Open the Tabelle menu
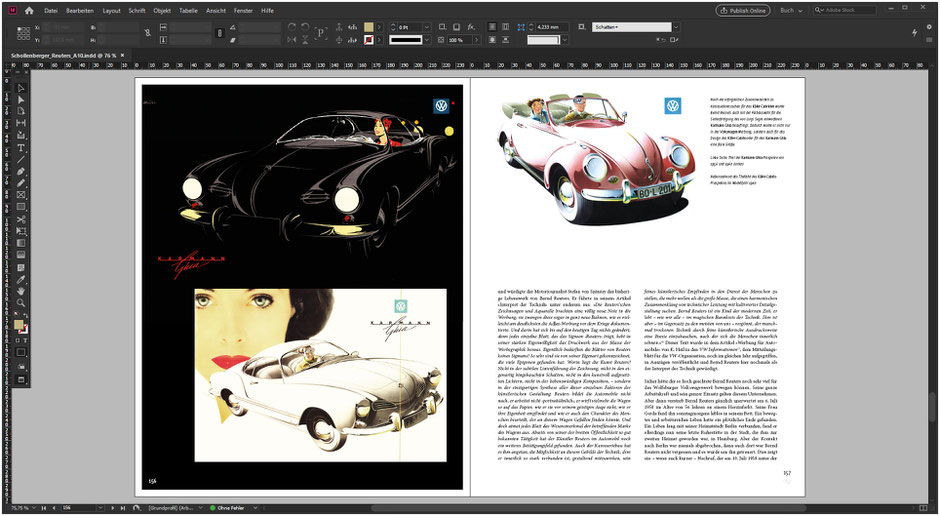940x516 pixels. [x=188, y=11]
